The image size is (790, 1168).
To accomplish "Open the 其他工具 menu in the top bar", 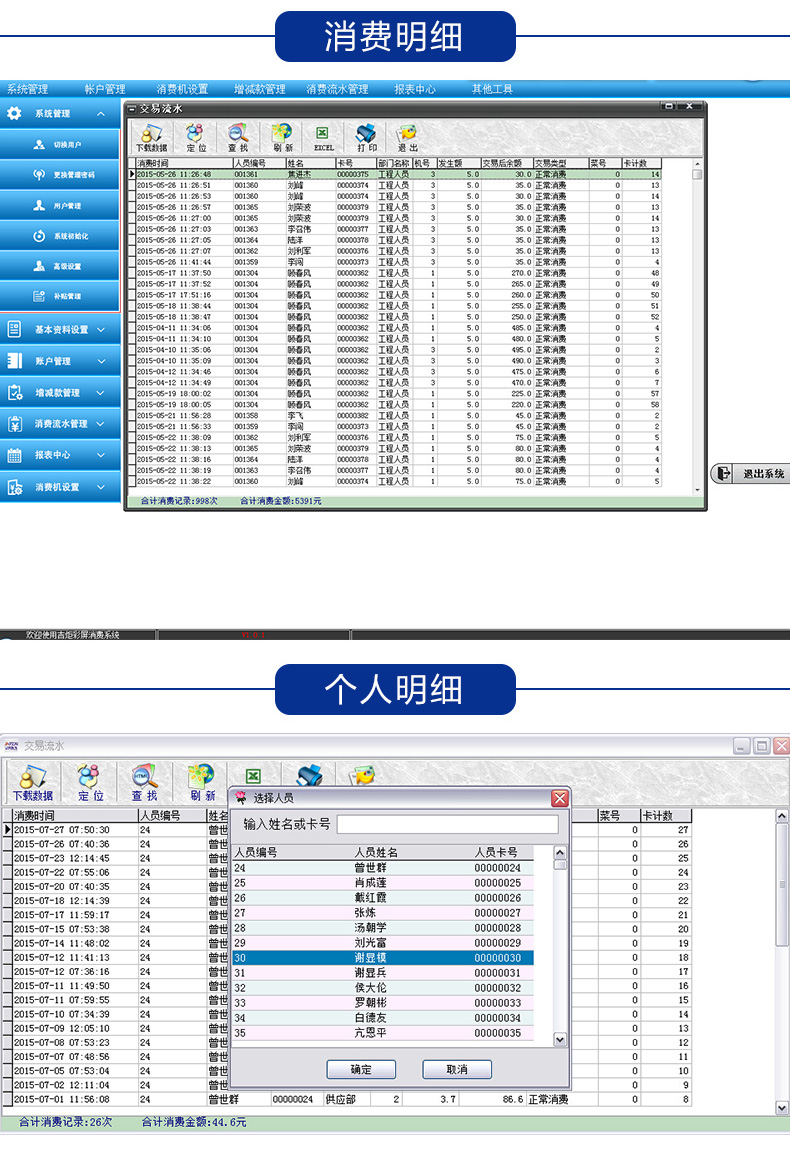I will [x=492, y=89].
